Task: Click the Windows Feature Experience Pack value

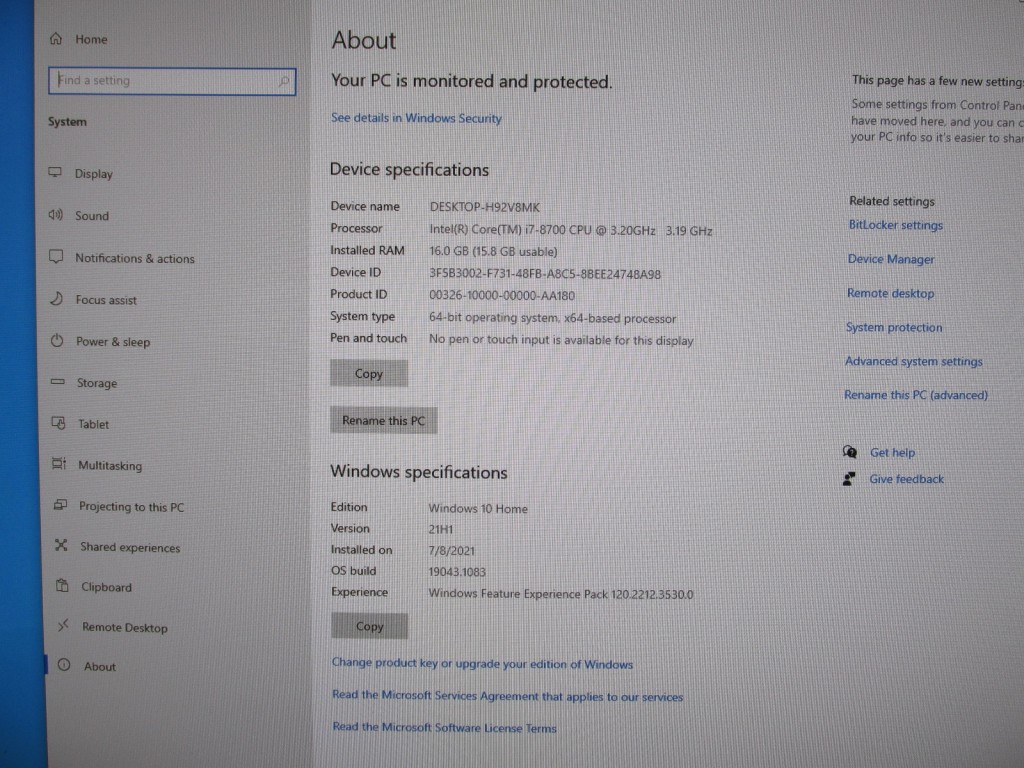Action: click(x=561, y=594)
